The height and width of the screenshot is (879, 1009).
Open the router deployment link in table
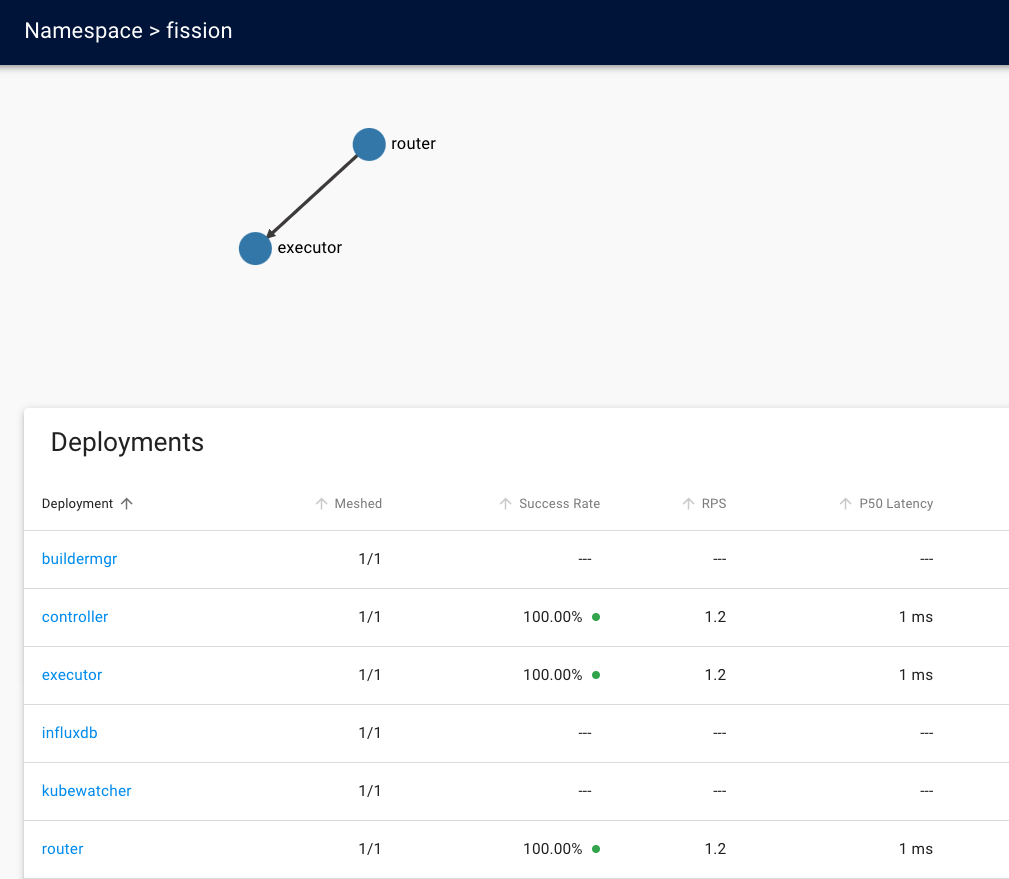tap(62, 849)
